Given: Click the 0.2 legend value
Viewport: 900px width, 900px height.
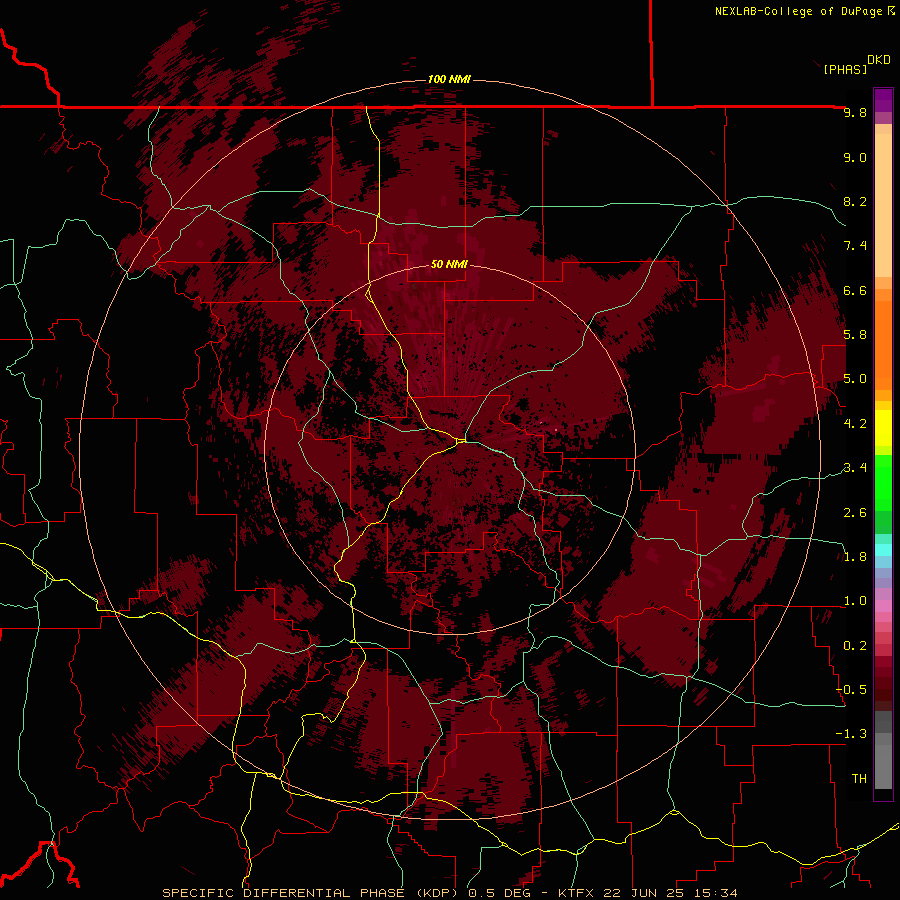Looking at the screenshot, I should 855,645.
